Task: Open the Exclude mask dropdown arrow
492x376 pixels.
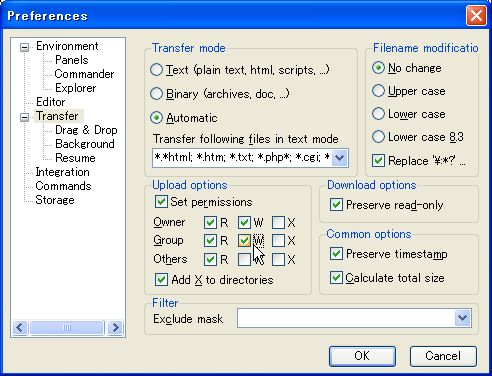Action: (462, 318)
